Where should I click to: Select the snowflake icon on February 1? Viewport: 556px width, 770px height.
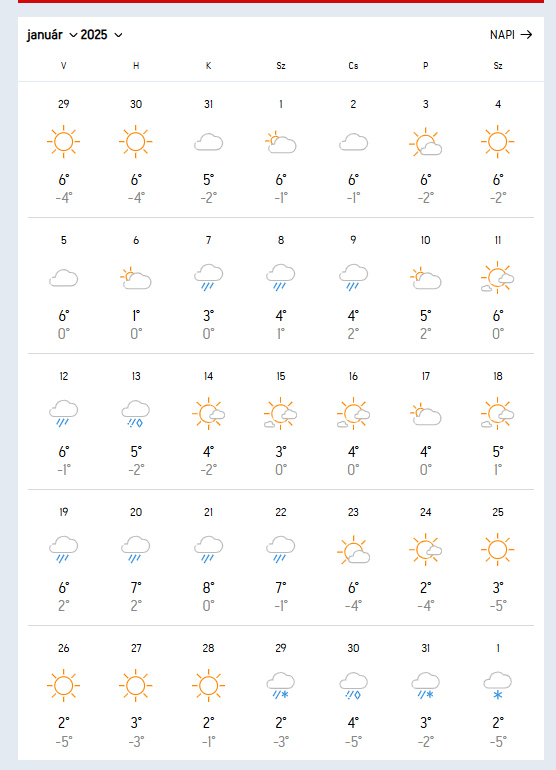498,686
